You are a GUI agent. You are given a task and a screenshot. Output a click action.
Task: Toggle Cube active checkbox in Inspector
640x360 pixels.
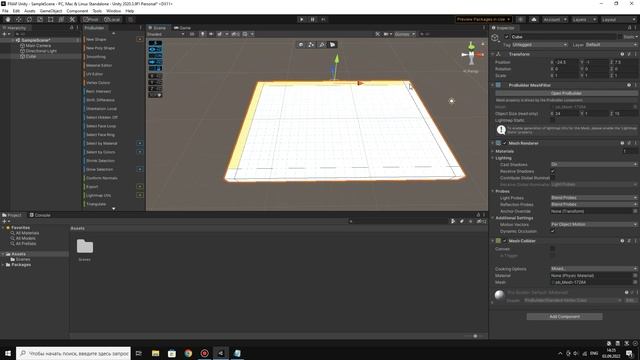click(507, 37)
